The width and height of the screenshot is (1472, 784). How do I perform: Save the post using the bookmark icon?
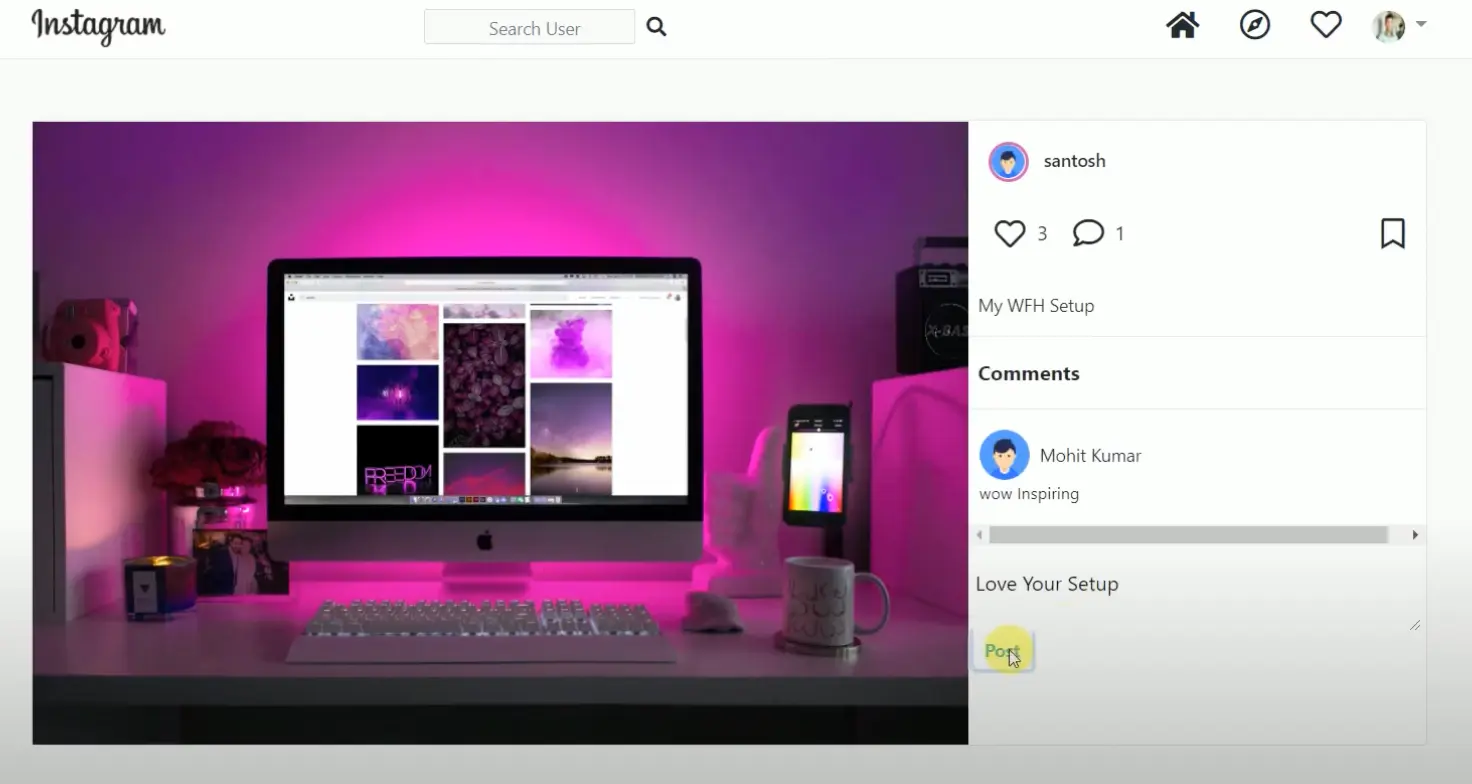(1392, 233)
